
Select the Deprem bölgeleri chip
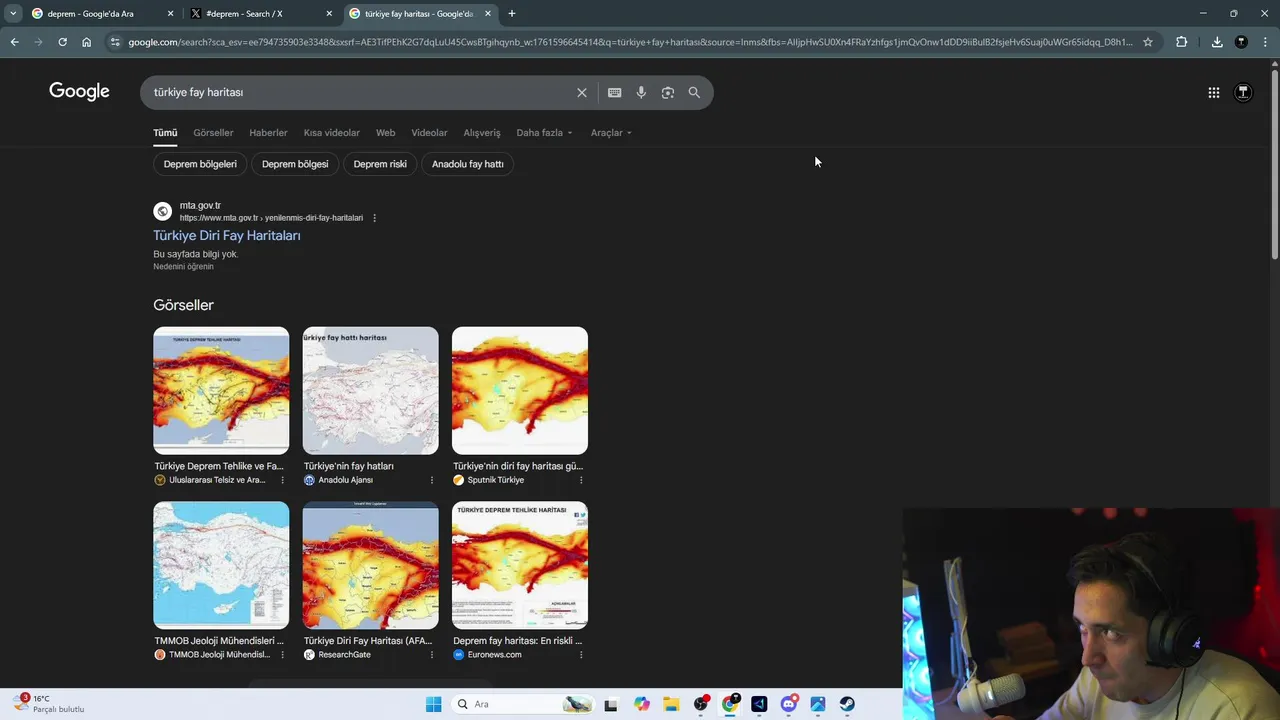pos(200,164)
